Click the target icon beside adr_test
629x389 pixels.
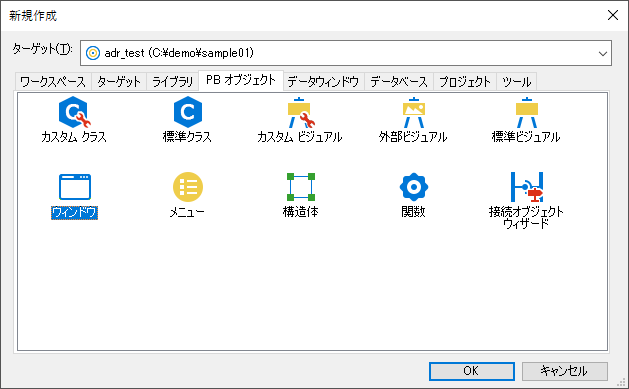pos(93,53)
